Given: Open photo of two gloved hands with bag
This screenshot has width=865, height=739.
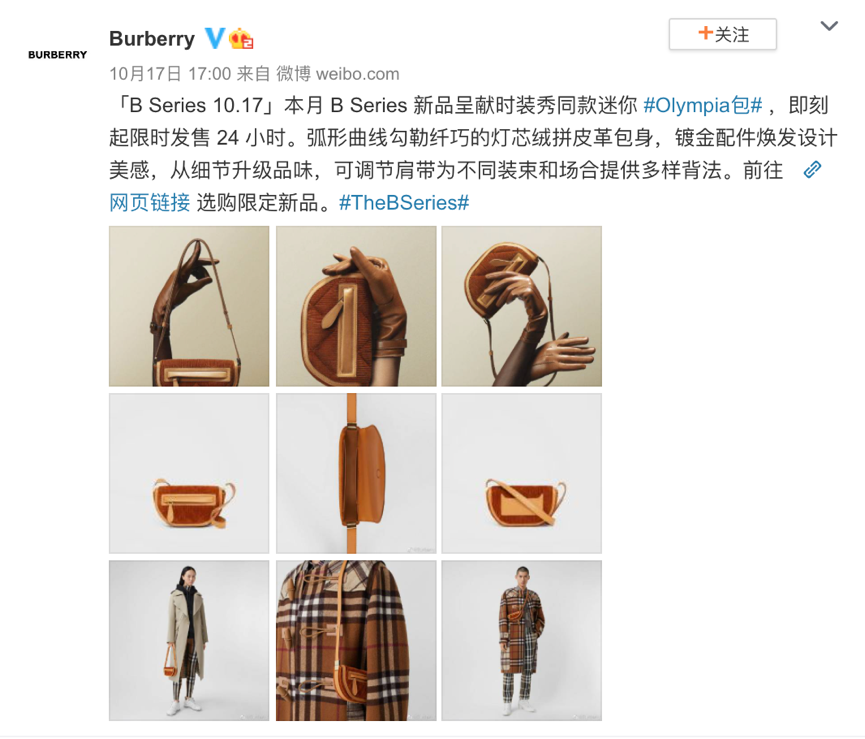Looking at the screenshot, I should pyautogui.click(x=522, y=306).
